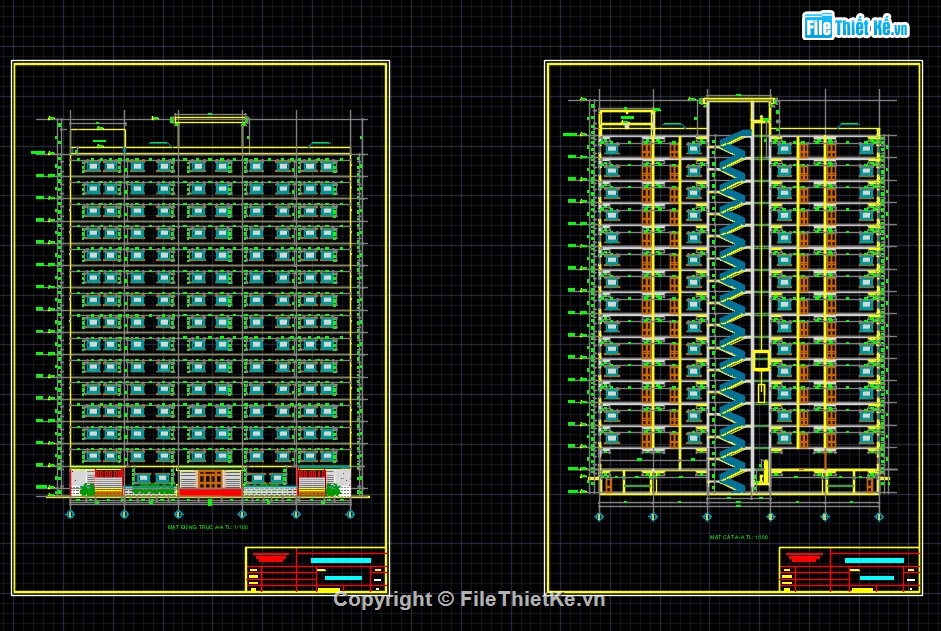
Task: Click the red logo in the left title block
Action: [x=270, y=558]
